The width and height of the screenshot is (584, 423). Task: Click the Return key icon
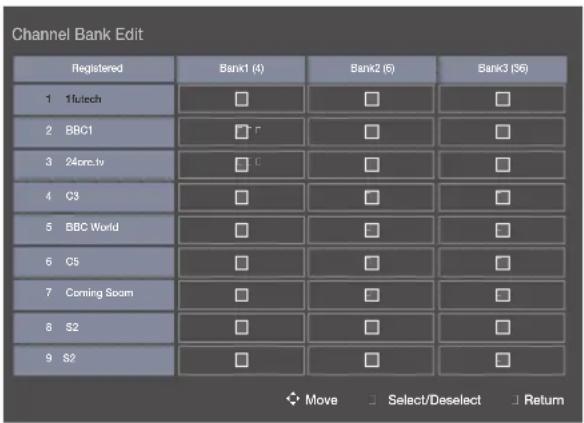(515, 400)
